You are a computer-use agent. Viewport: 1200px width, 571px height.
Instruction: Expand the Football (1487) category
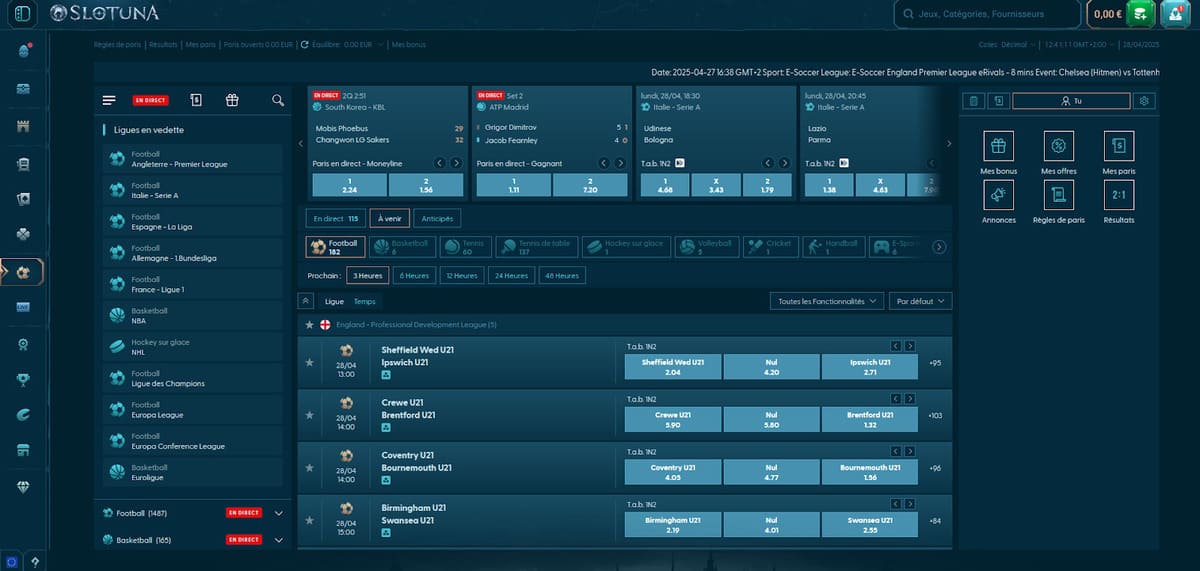coord(278,513)
